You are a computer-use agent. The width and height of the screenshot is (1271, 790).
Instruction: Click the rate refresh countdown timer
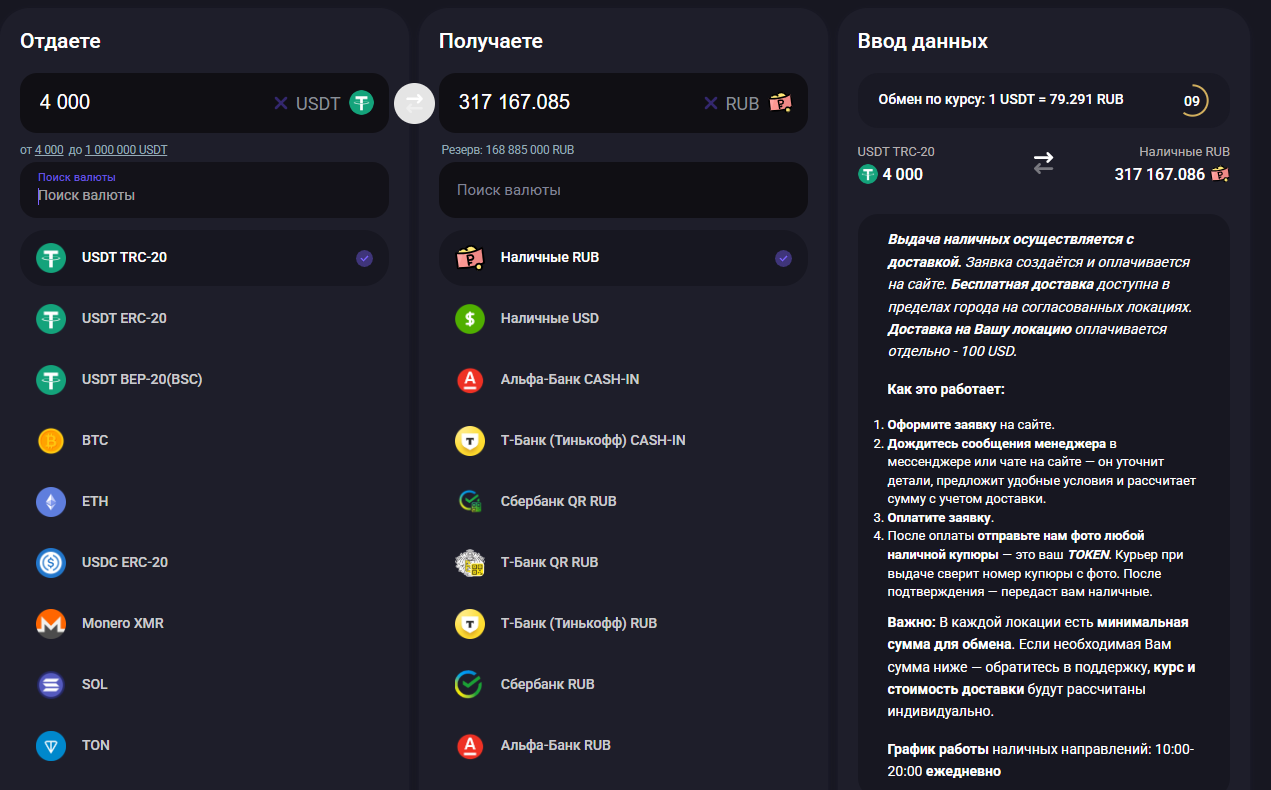(x=1192, y=100)
